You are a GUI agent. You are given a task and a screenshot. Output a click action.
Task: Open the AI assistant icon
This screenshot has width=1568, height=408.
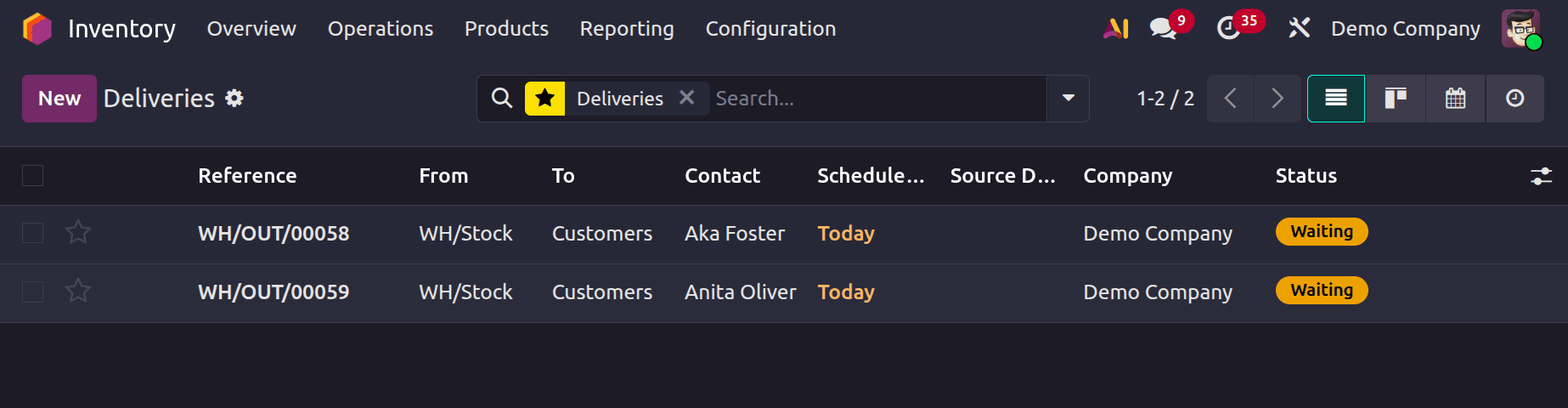(1115, 29)
